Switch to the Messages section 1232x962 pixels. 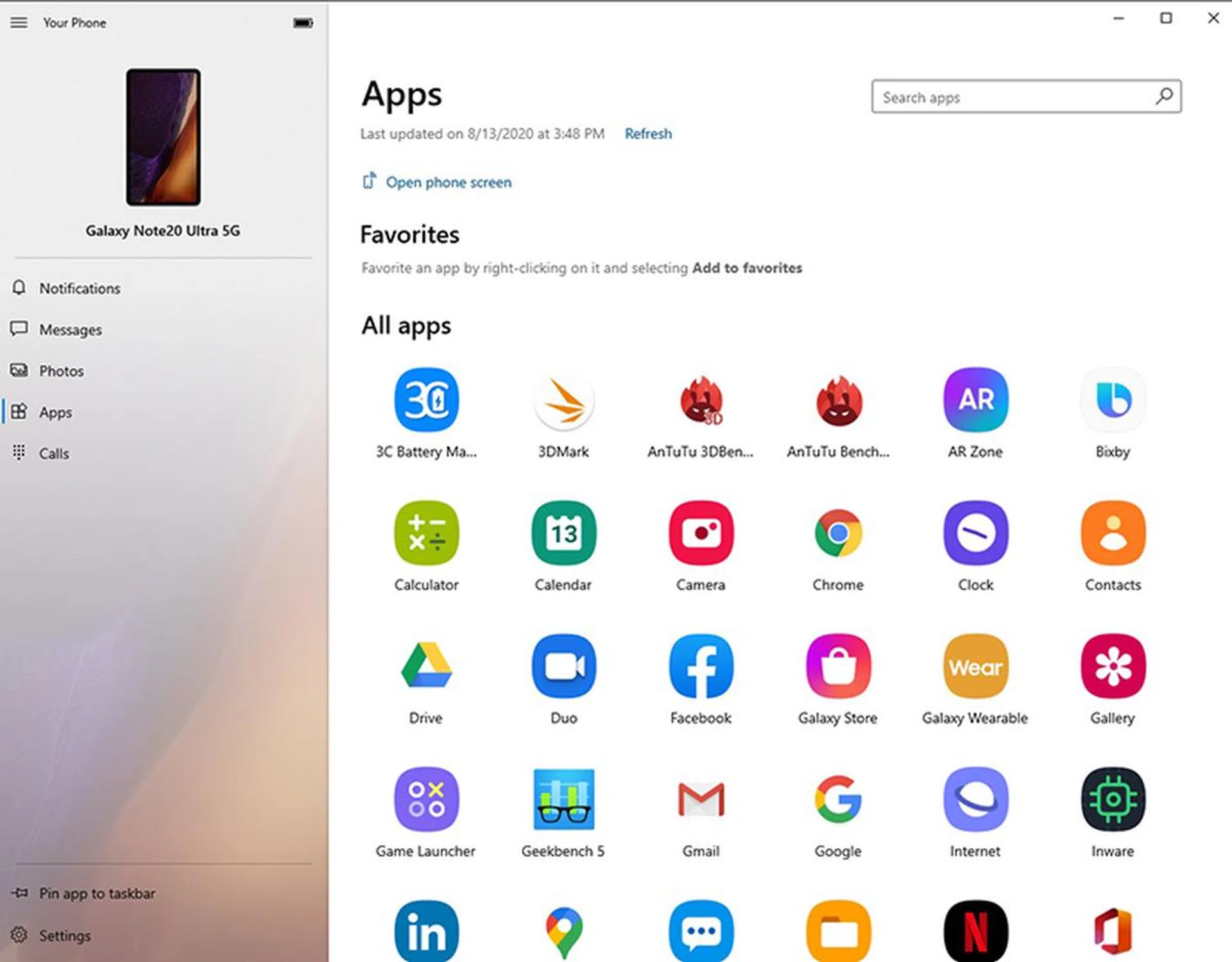(x=71, y=330)
